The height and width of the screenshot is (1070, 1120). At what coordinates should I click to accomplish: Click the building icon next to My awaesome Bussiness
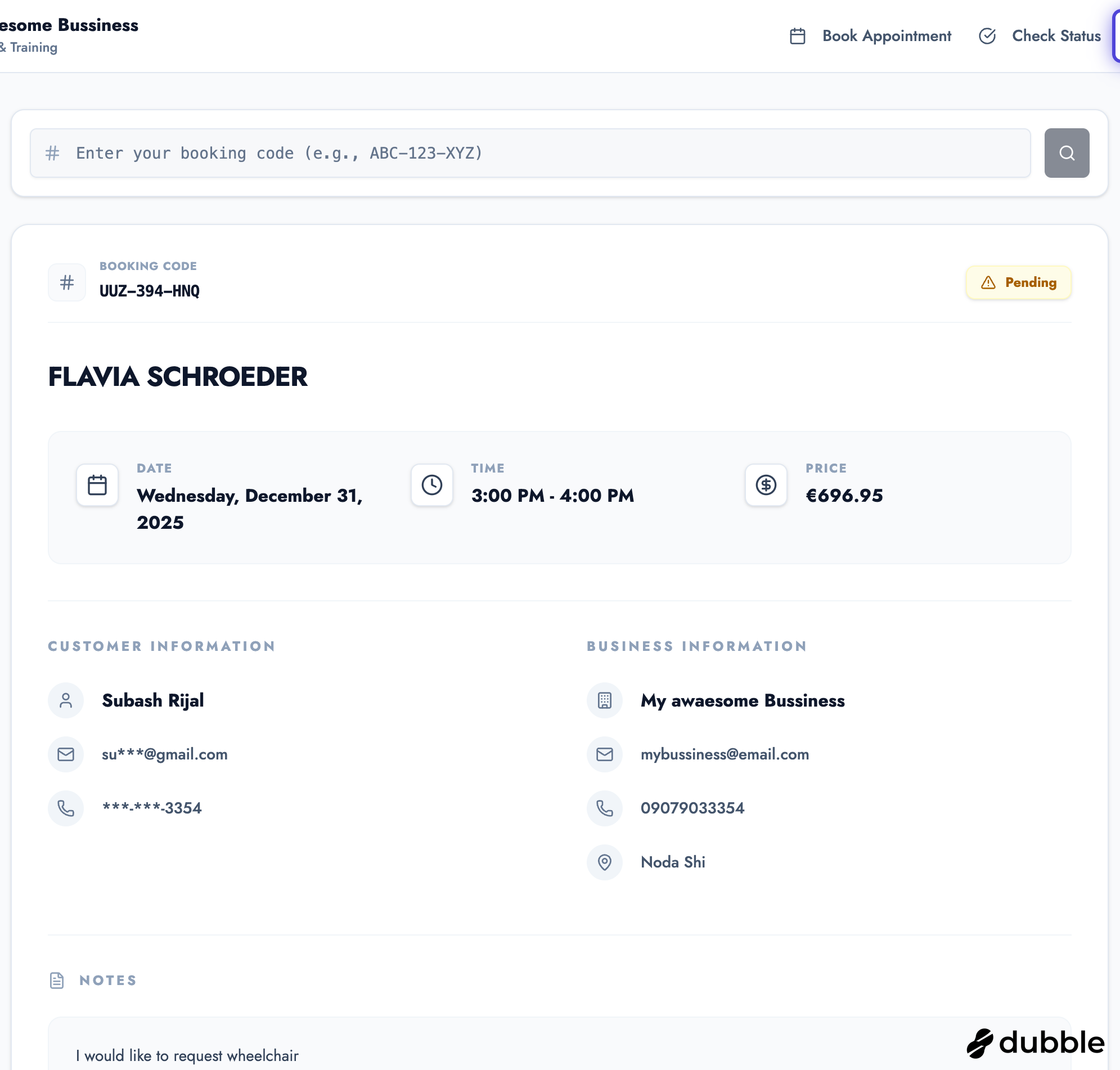pos(605,700)
